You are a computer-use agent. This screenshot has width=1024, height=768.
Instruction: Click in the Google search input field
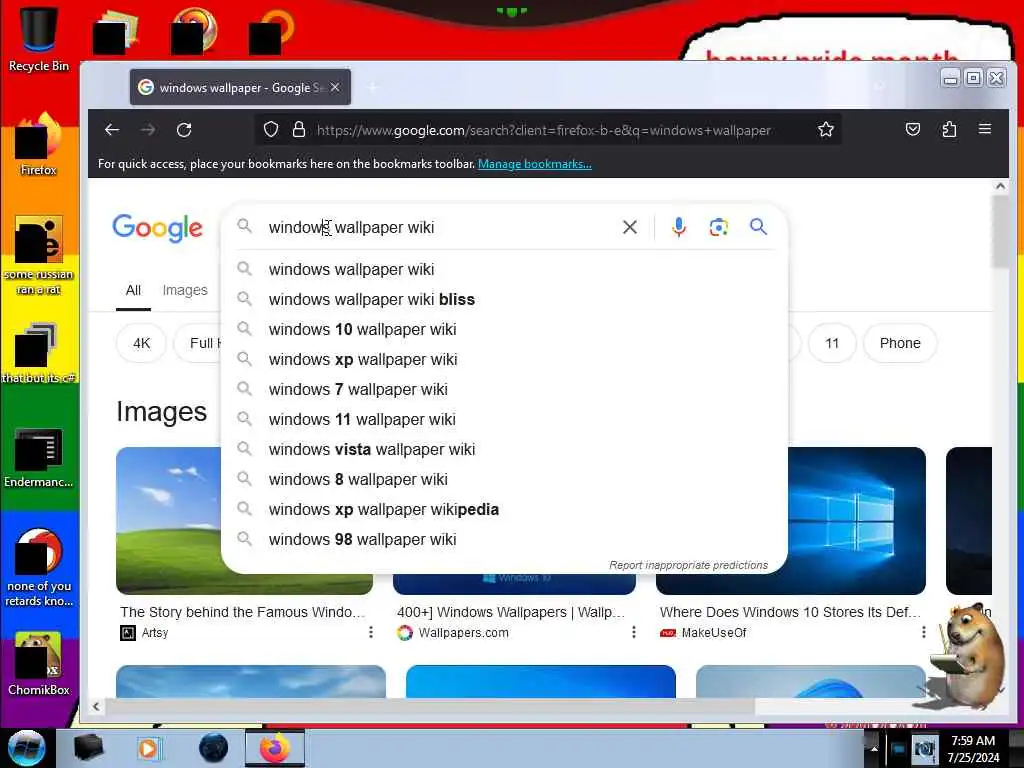(438, 227)
